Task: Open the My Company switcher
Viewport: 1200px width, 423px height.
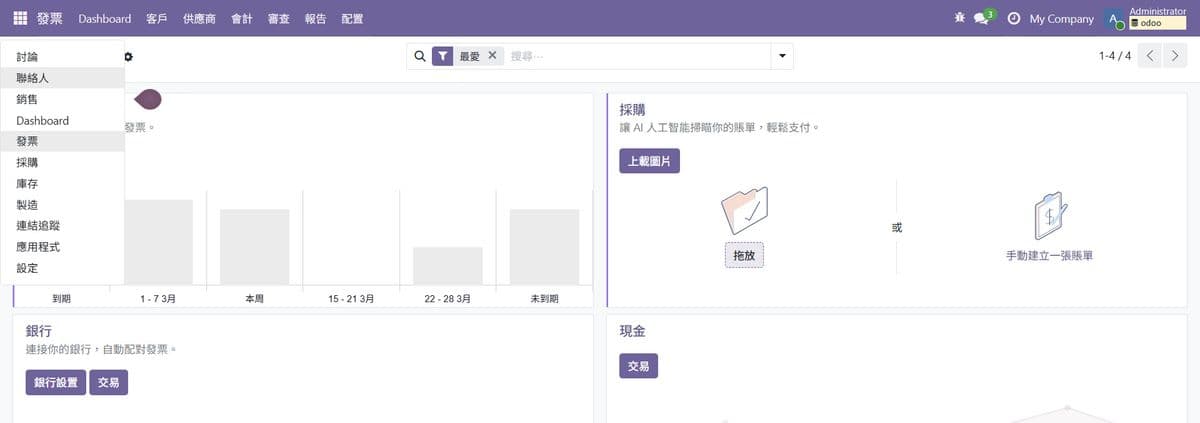Action: (x=1061, y=18)
